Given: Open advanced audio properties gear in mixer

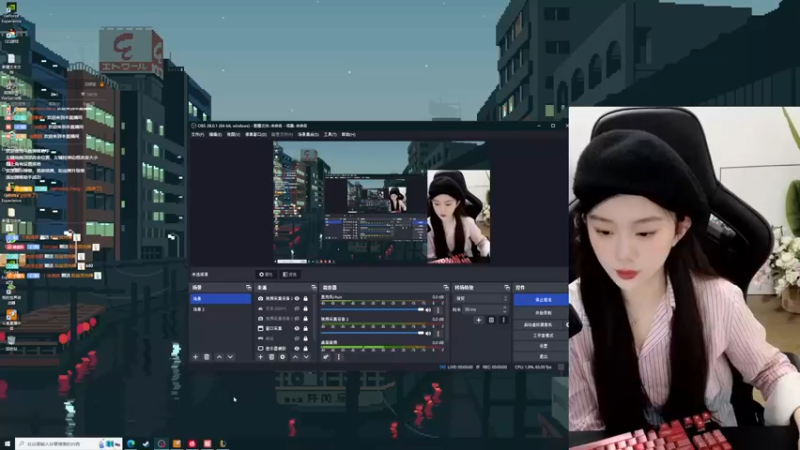Looking at the screenshot, I should (x=326, y=357).
